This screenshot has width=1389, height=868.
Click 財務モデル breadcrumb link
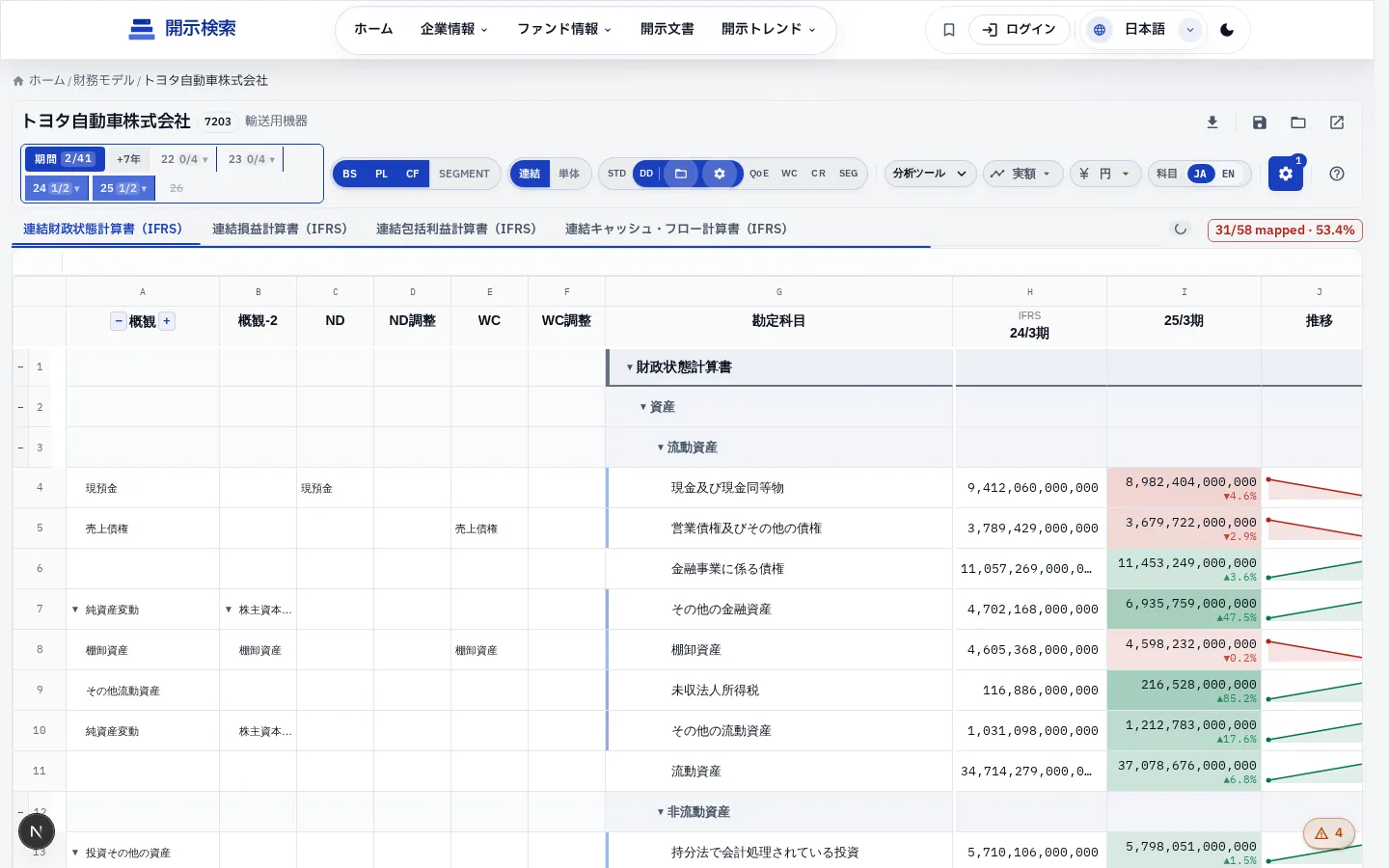tap(104, 81)
